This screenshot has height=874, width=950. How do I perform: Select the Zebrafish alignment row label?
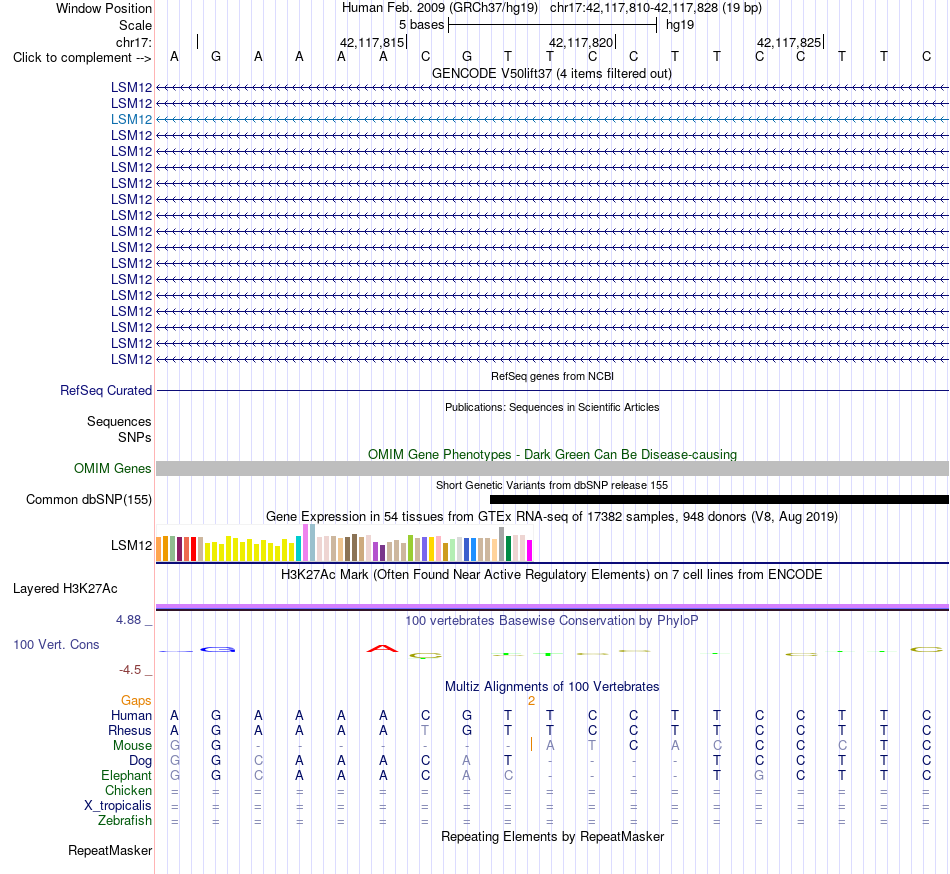pyautogui.click(x=125, y=820)
